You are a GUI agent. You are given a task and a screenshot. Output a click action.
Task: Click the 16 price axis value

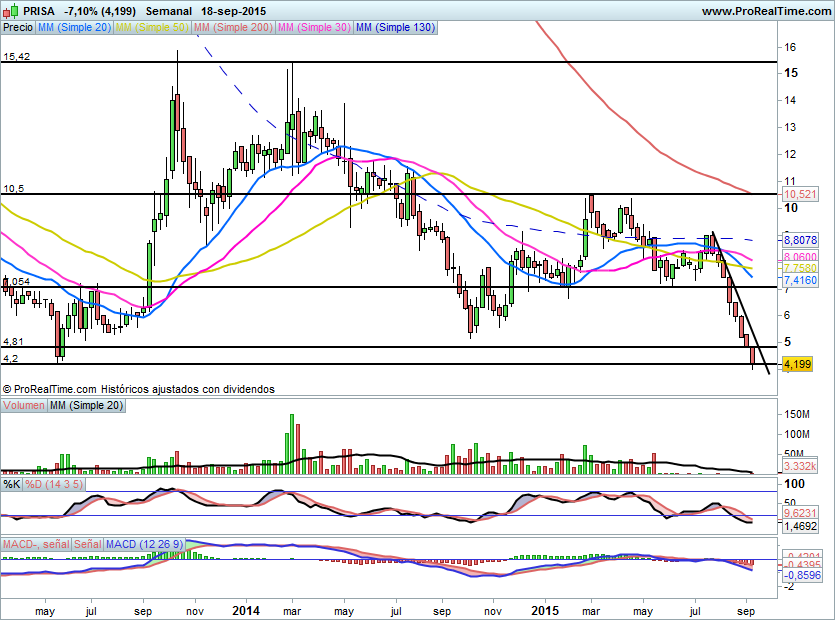point(790,47)
